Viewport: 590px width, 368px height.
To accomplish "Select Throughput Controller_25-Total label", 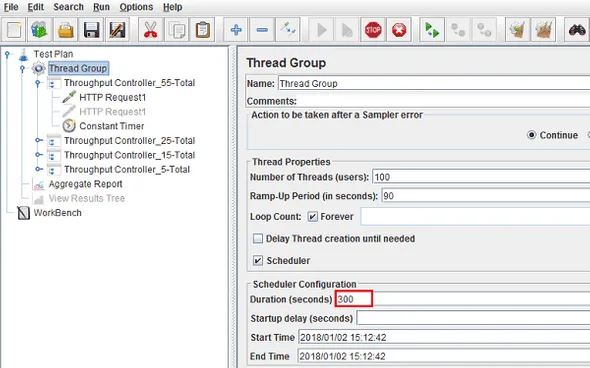I will [x=129, y=141].
